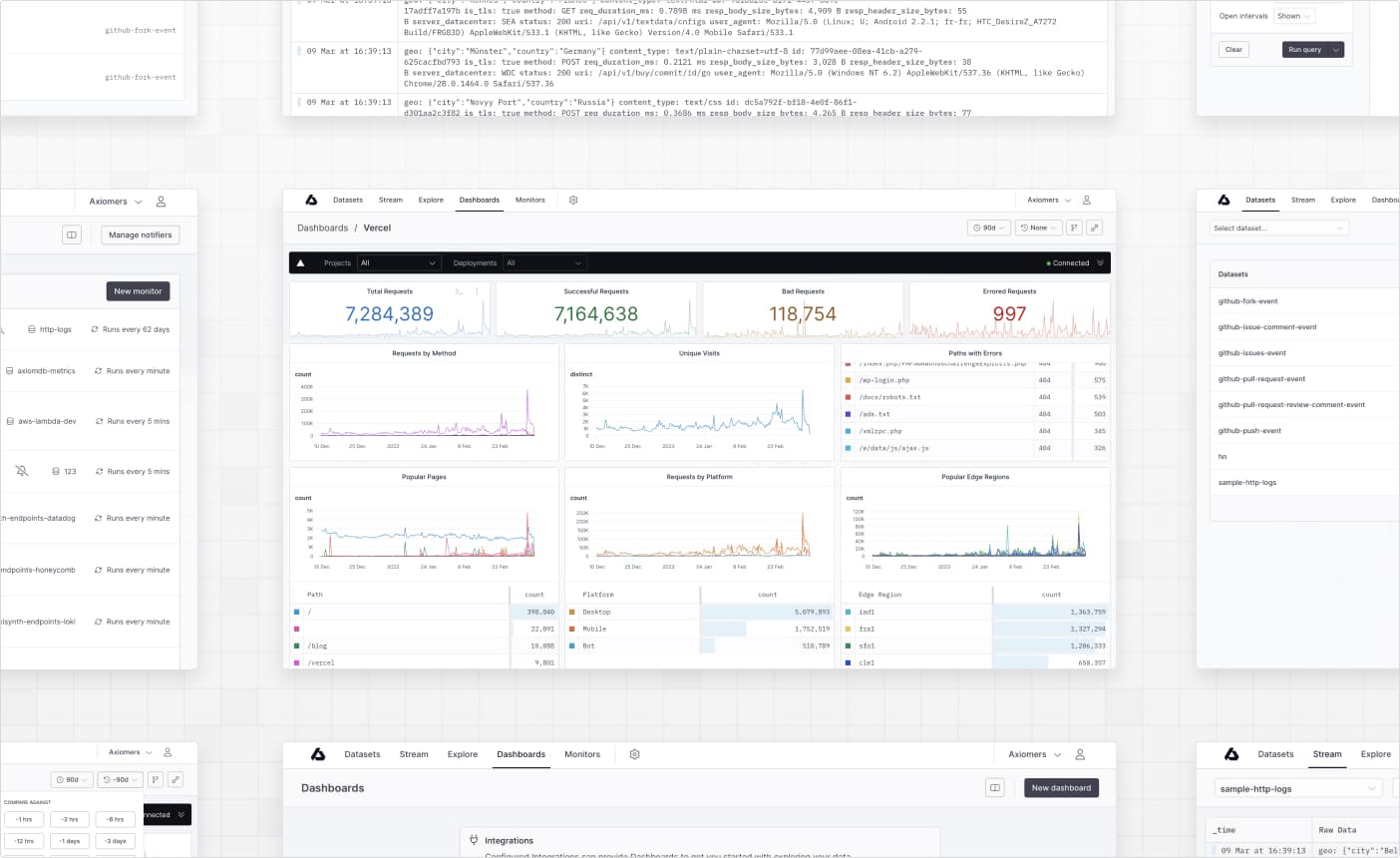Click the fullscreen expand icon on the Vercel dashboard
The height and width of the screenshot is (858, 1400).
[1095, 227]
